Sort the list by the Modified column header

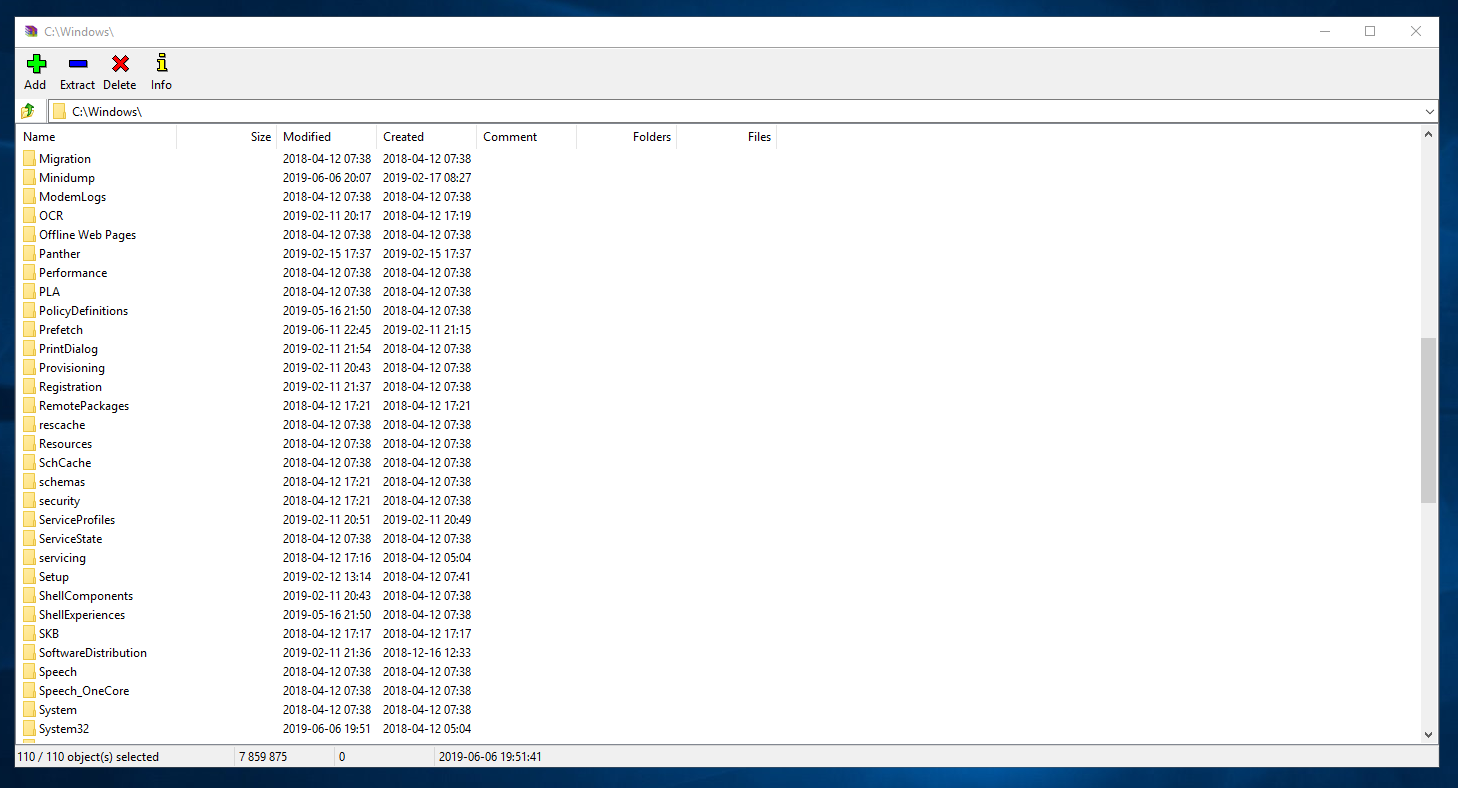[327, 137]
